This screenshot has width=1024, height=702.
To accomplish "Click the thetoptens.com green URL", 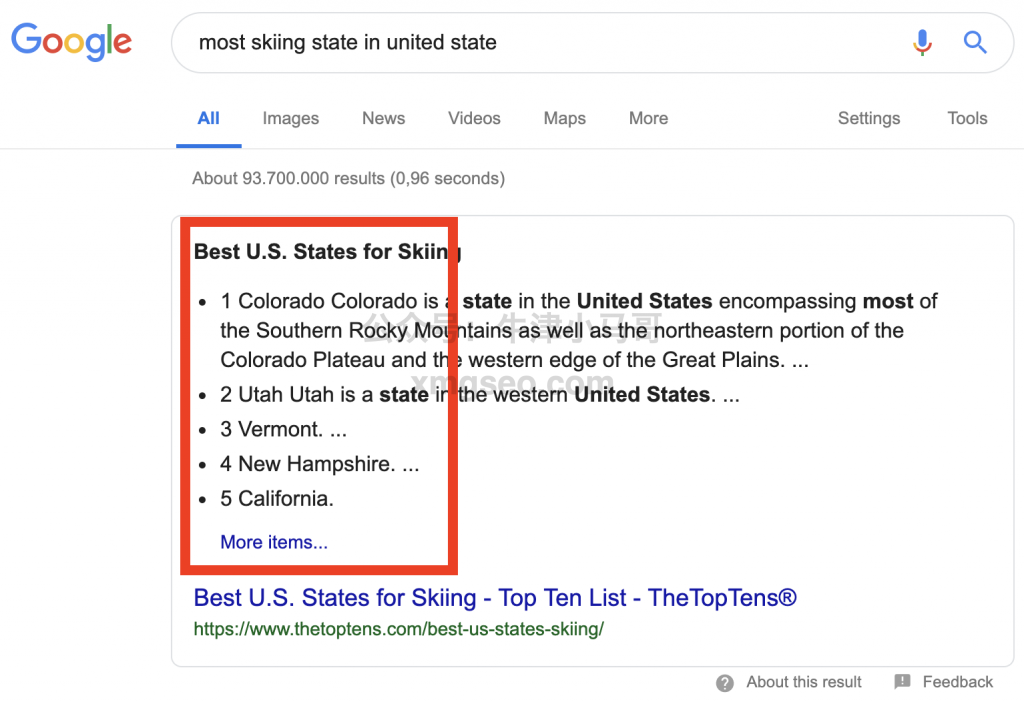I will tap(398, 629).
